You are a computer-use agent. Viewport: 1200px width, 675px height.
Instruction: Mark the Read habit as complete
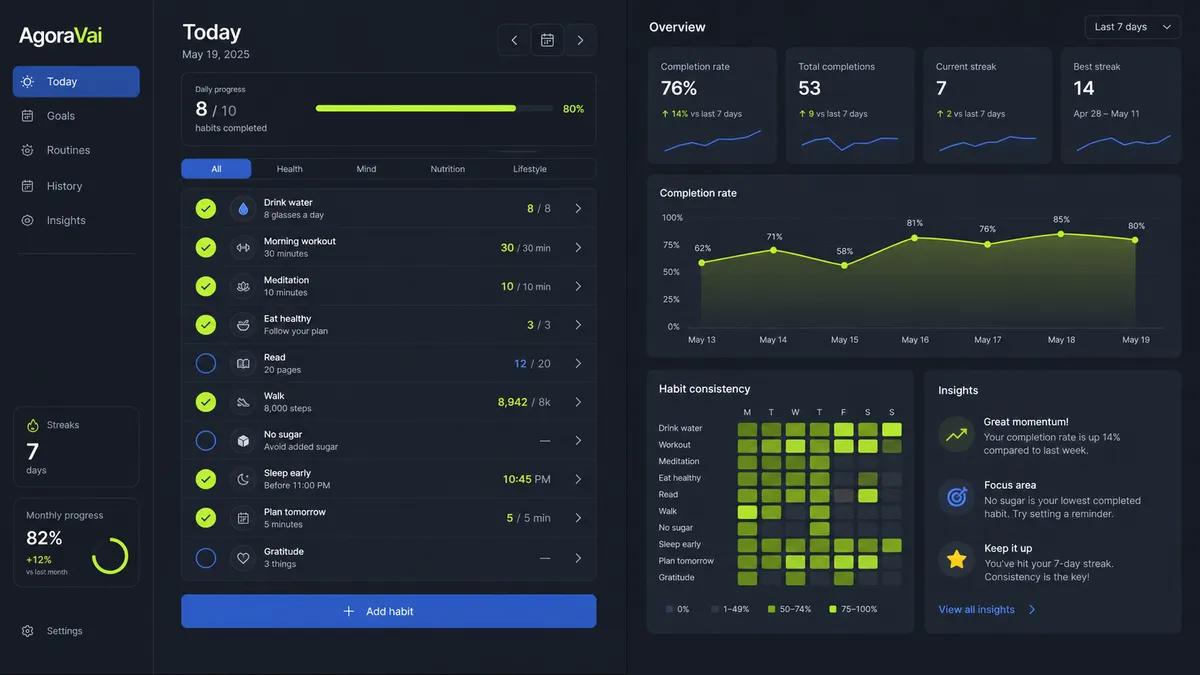point(206,364)
